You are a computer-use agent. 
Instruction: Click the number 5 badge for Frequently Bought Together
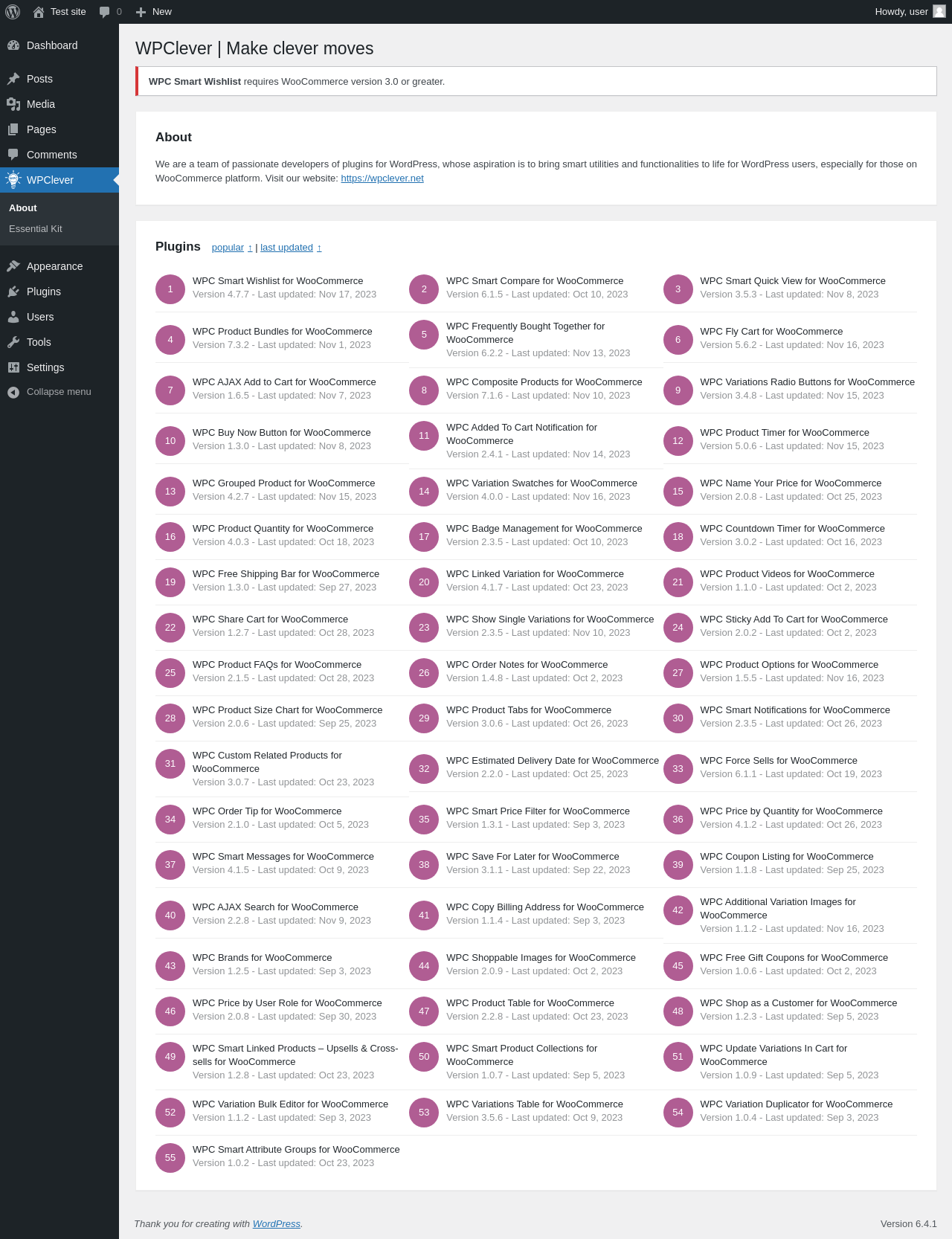tap(424, 335)
